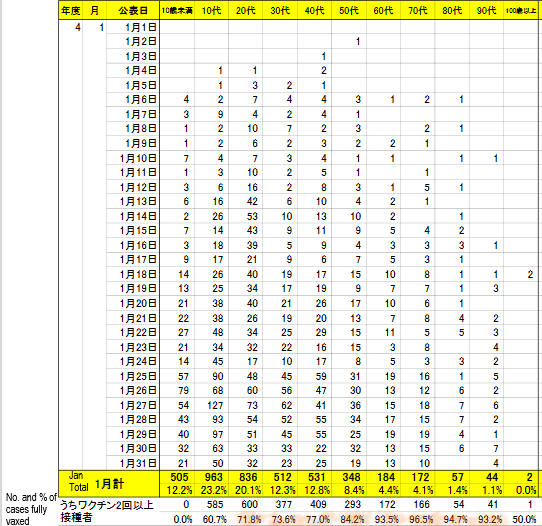Select the percentage 23.2% in totals row
Image resolution: width=542 pixels, height=526 pixels.
point(214,490)
